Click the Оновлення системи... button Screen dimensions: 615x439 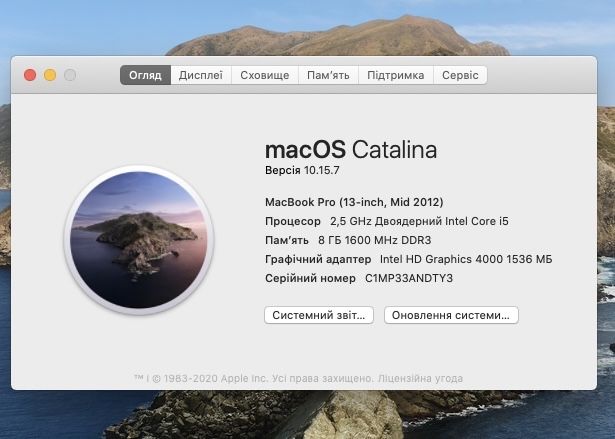(x=451, y=315)
